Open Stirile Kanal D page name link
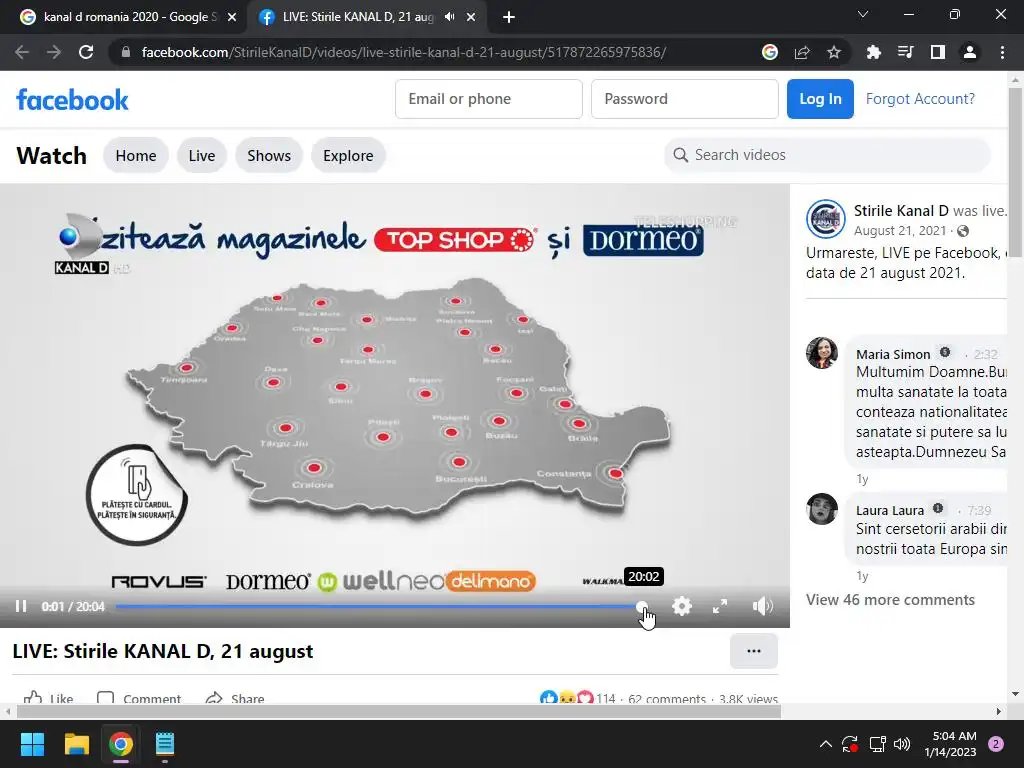The image size is (1024, 768). tap(901, 211)
